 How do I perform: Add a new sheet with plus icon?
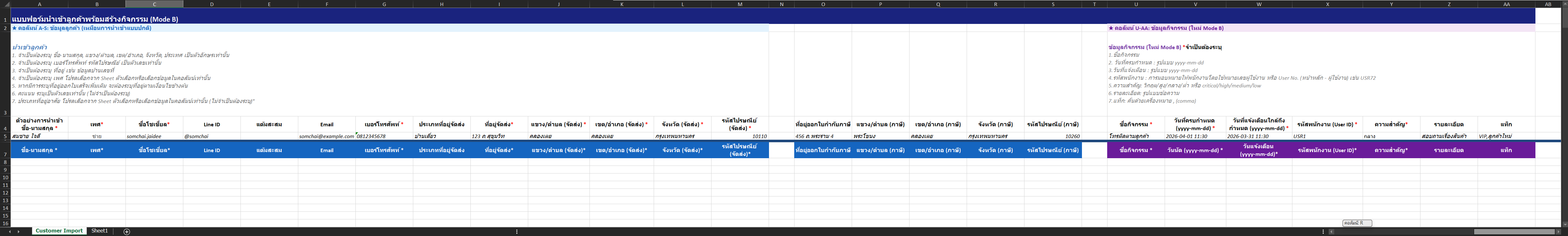[x=126, y=232]
